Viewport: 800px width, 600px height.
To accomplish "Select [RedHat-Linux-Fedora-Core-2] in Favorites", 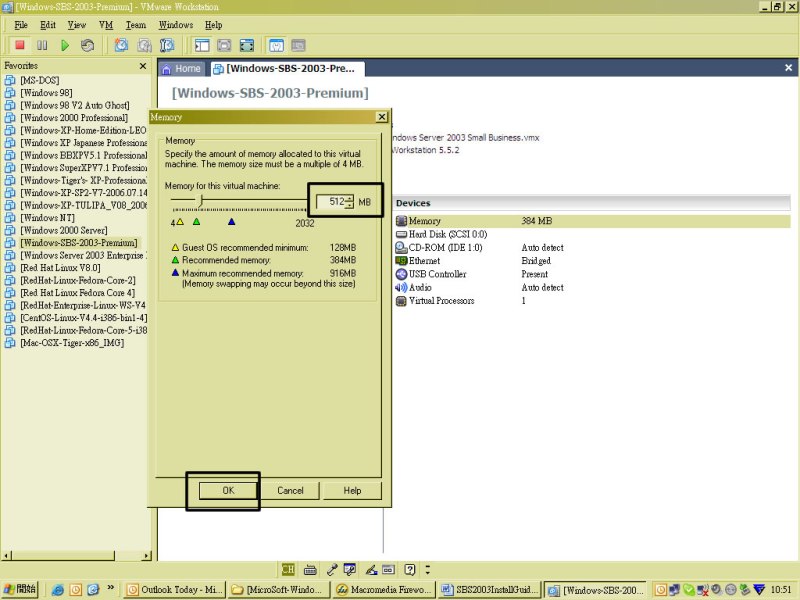I will 78,281.
